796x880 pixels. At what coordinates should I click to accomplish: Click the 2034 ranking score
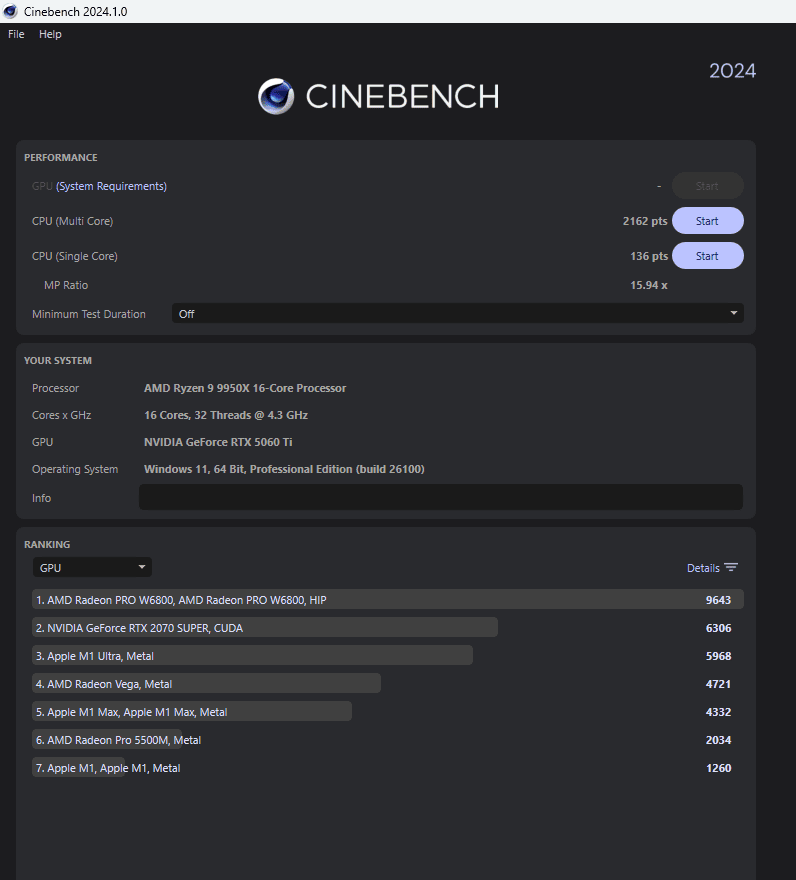(719, 740)
